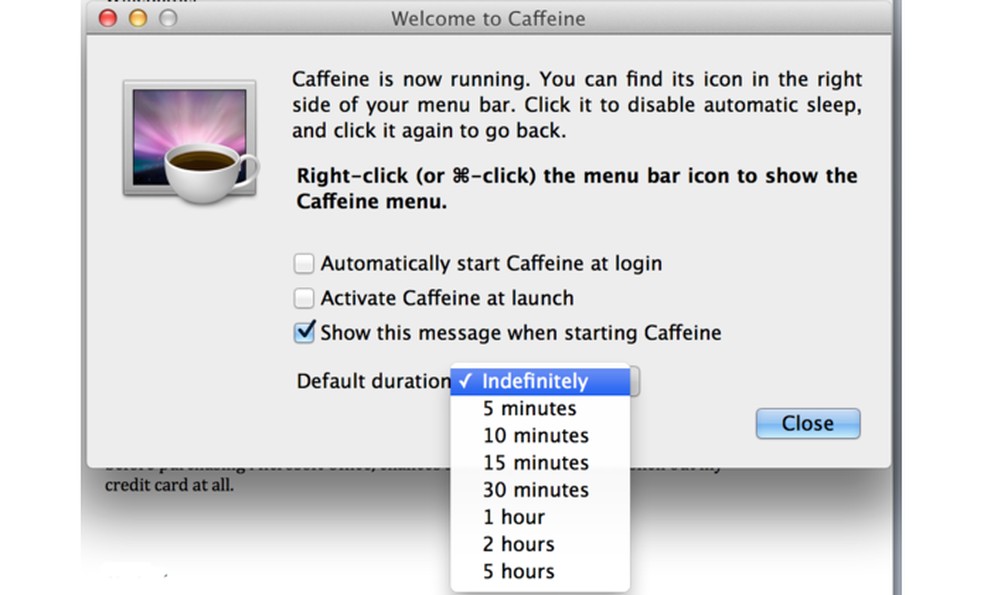Choose '2 hours' default duration
This screenshot has height=595, width=984.
[x=517, y=544]
